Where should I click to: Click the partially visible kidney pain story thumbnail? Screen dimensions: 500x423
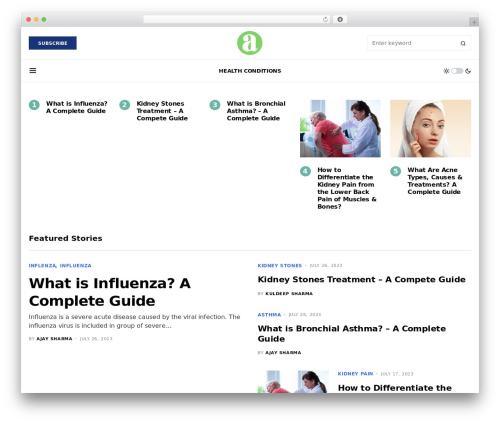pyautogui.click(x=293, y=382)
